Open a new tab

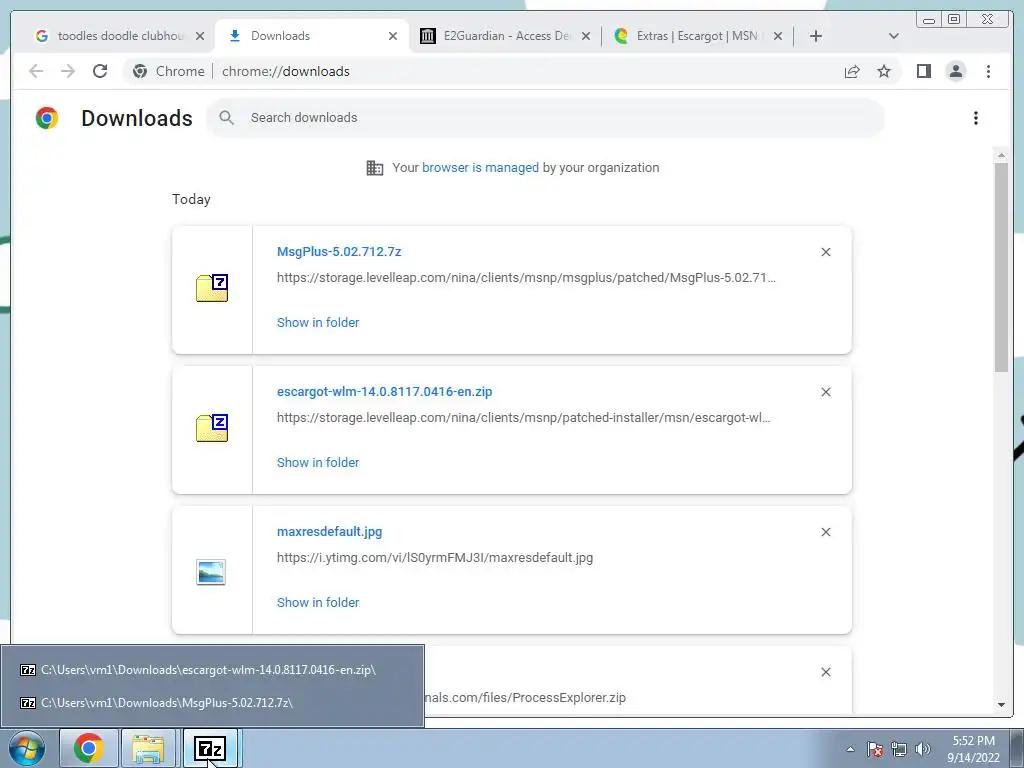tap(816, 36)
